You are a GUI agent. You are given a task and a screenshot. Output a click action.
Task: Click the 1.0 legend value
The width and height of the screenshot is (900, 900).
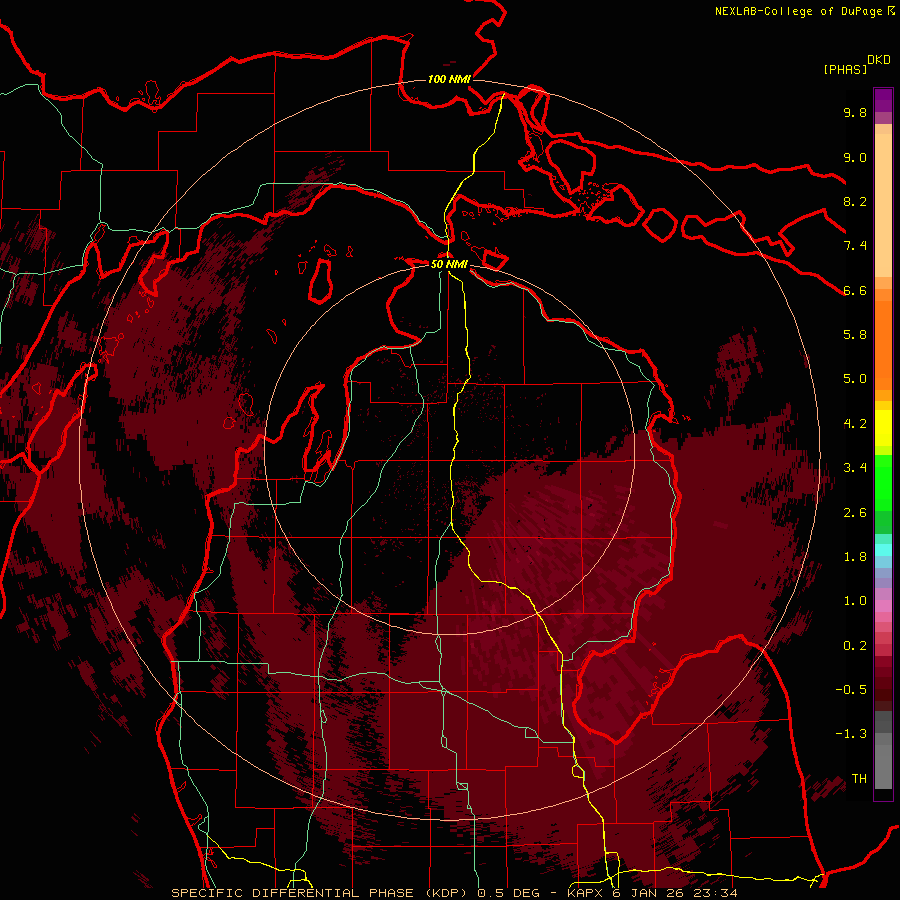(855, 601)
